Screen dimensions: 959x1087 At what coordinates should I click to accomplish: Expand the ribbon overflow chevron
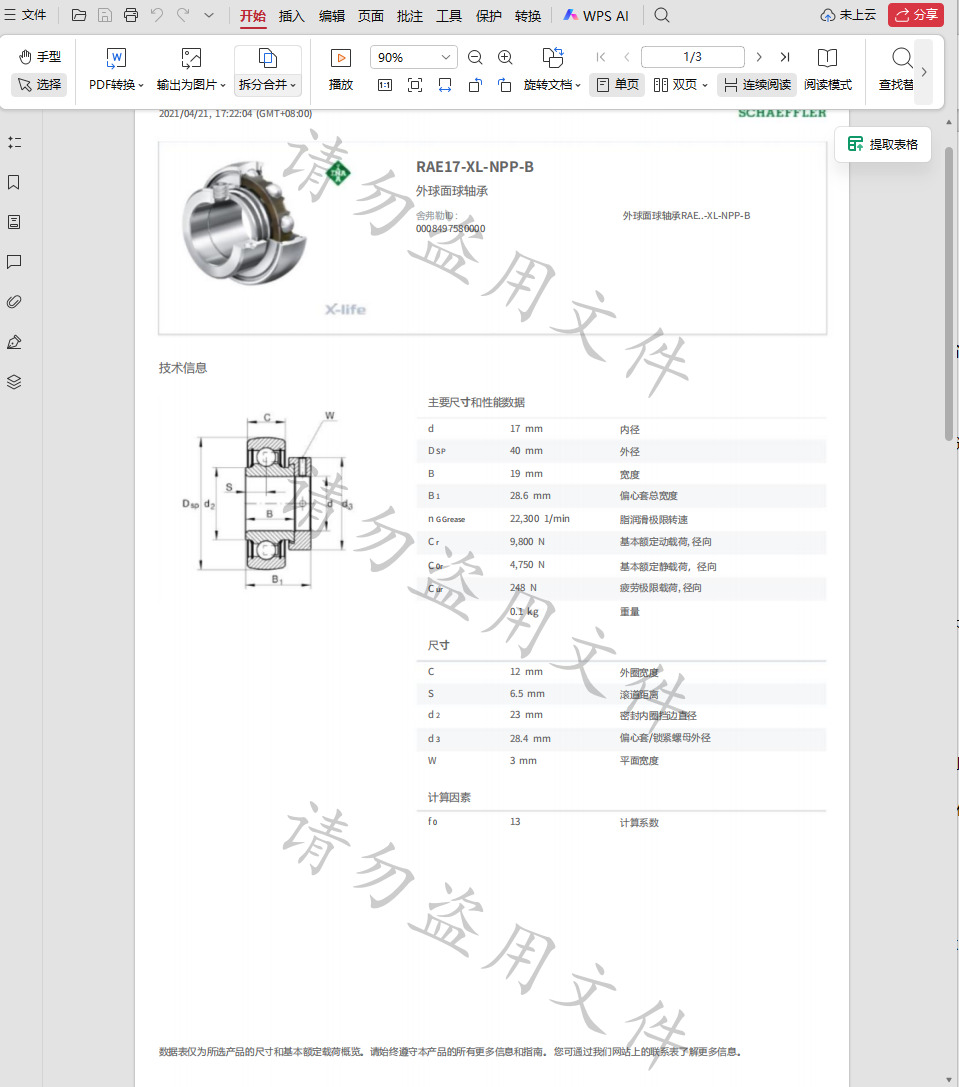tap(924, 71)
